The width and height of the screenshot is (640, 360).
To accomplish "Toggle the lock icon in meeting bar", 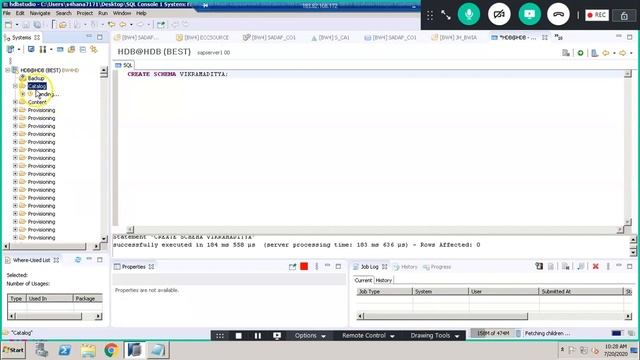I will click(x=624, y=16).
